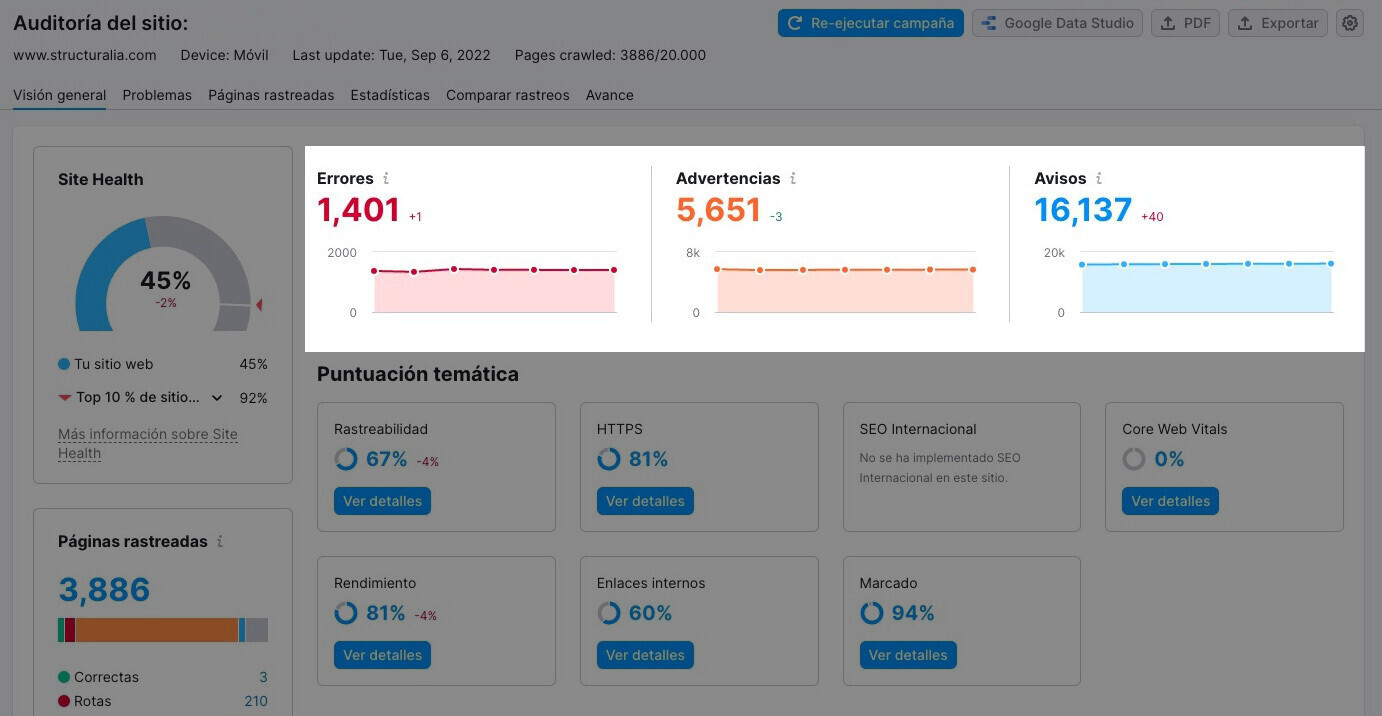Click the Re-ejecutar campaña button

point(870,23)
